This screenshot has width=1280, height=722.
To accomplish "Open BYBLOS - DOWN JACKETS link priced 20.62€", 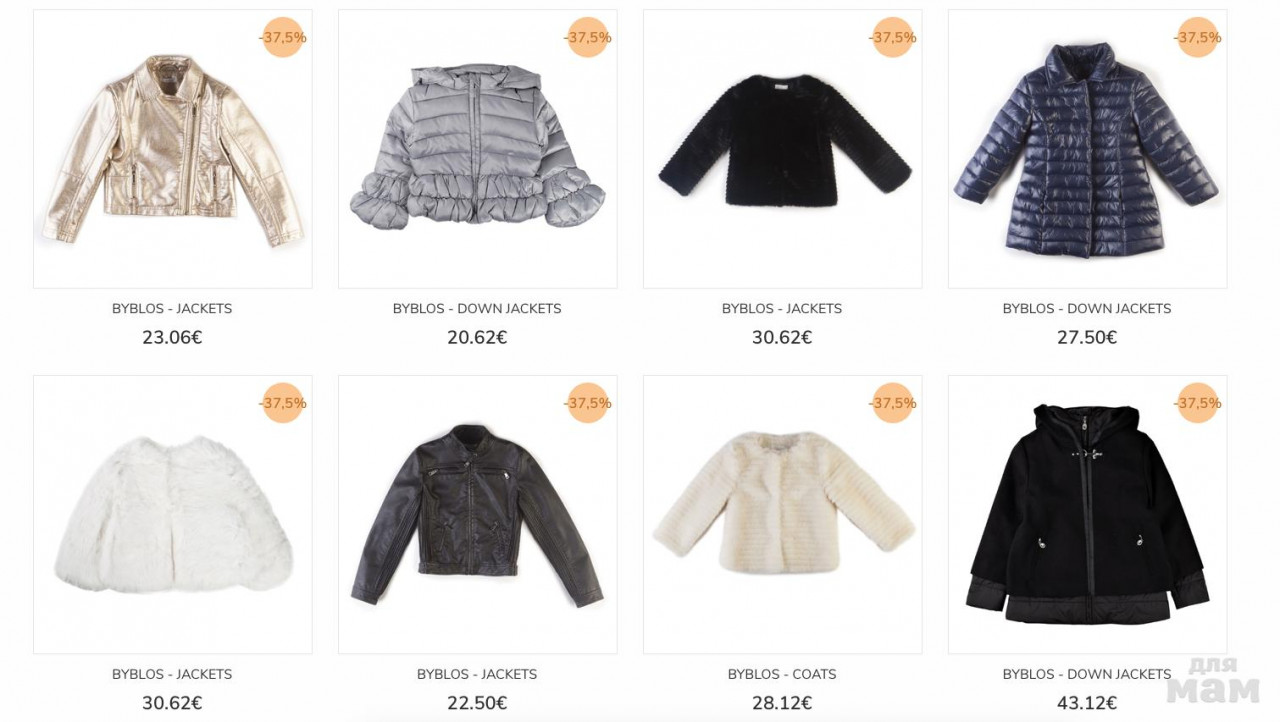I will [477, 308].
